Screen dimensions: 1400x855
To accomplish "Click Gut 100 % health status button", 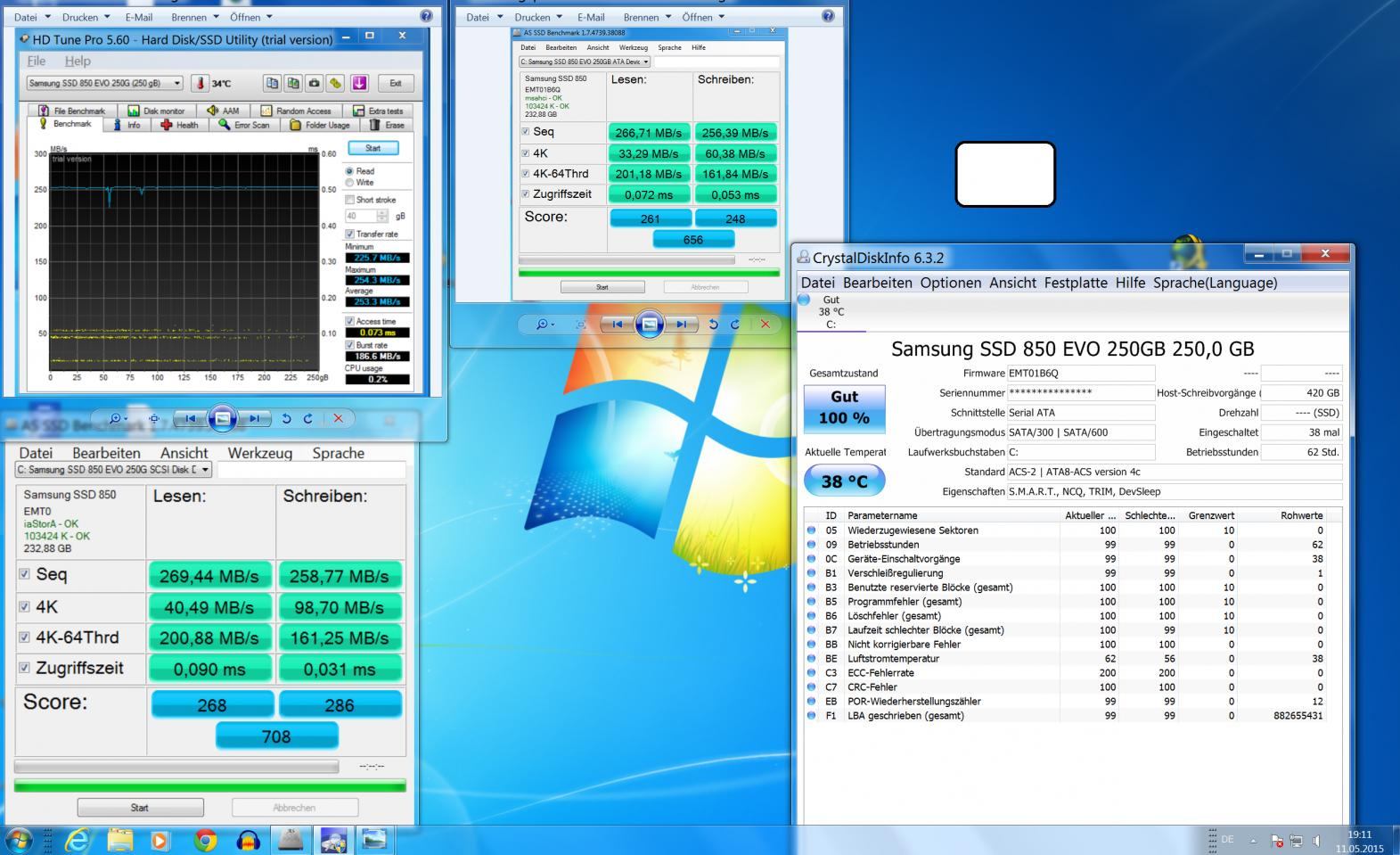I will [x=844, y=407].
